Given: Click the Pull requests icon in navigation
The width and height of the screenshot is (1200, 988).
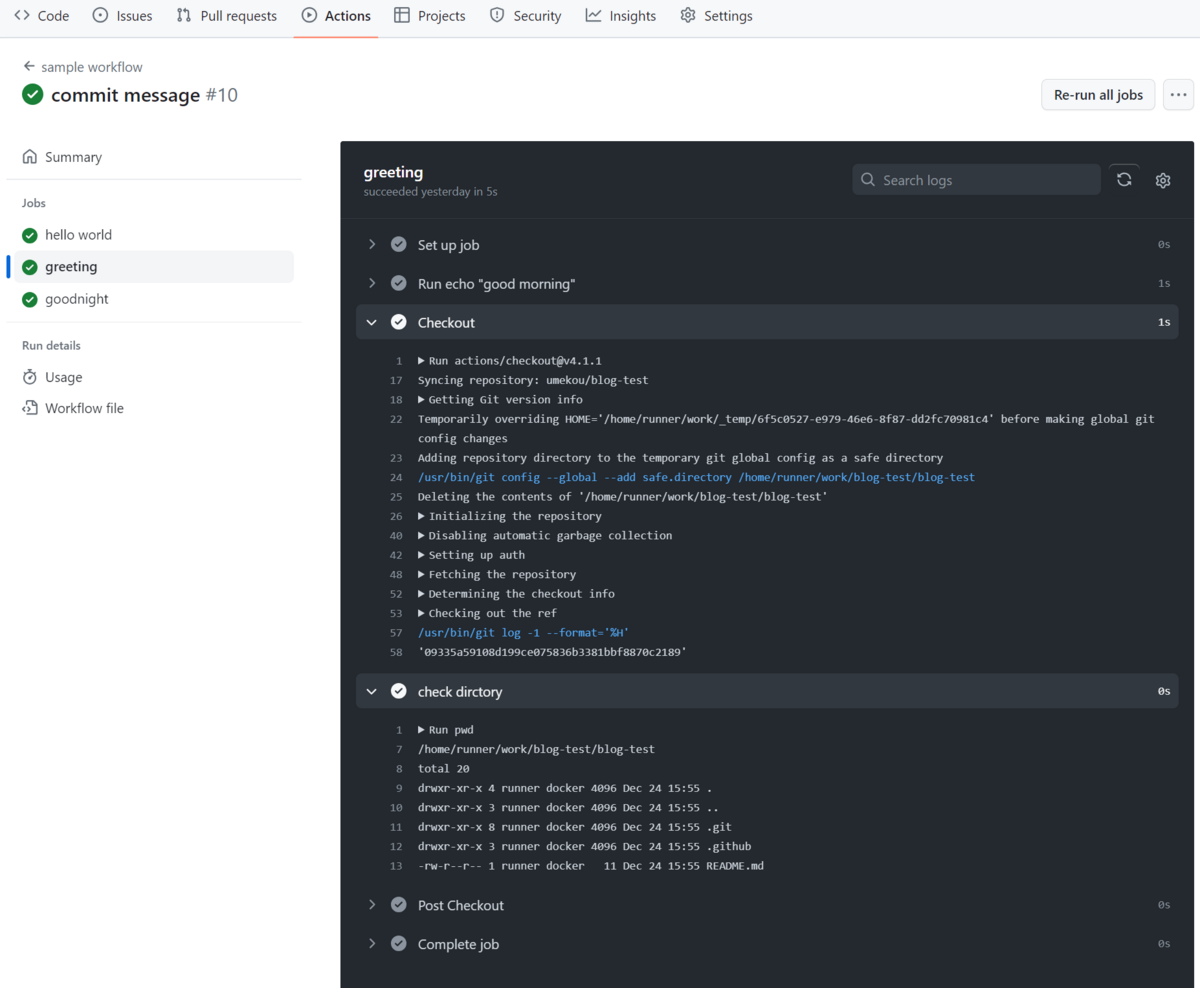Looking at the screenshot, I should [183, 15].
